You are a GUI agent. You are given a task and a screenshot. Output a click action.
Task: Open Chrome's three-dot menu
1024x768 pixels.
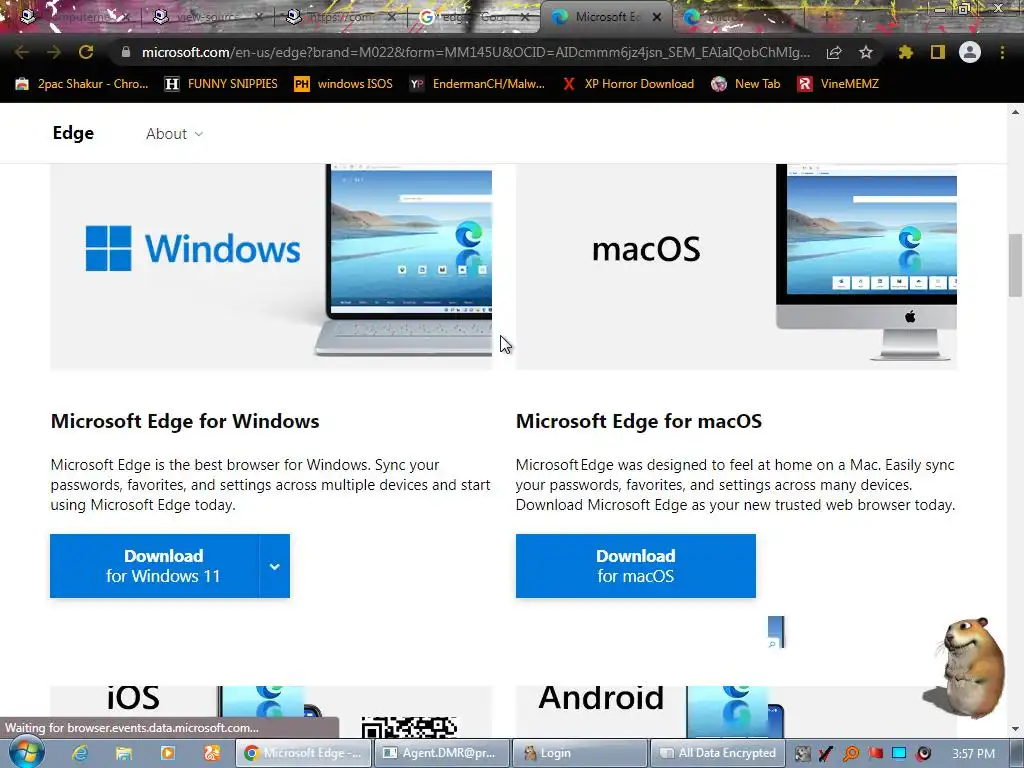(x=1002, y=52)
